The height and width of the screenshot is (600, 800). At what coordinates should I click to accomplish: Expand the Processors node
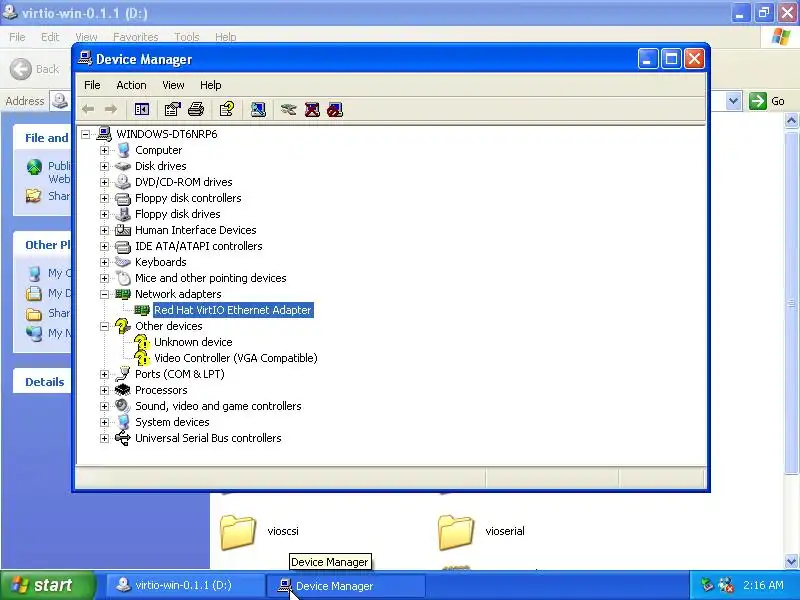(104, 390)
